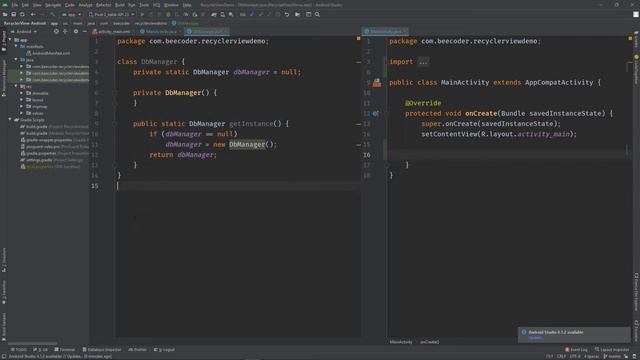
Task: Select MainActivity.java tab in right editor
Action: tap(385, 31)
